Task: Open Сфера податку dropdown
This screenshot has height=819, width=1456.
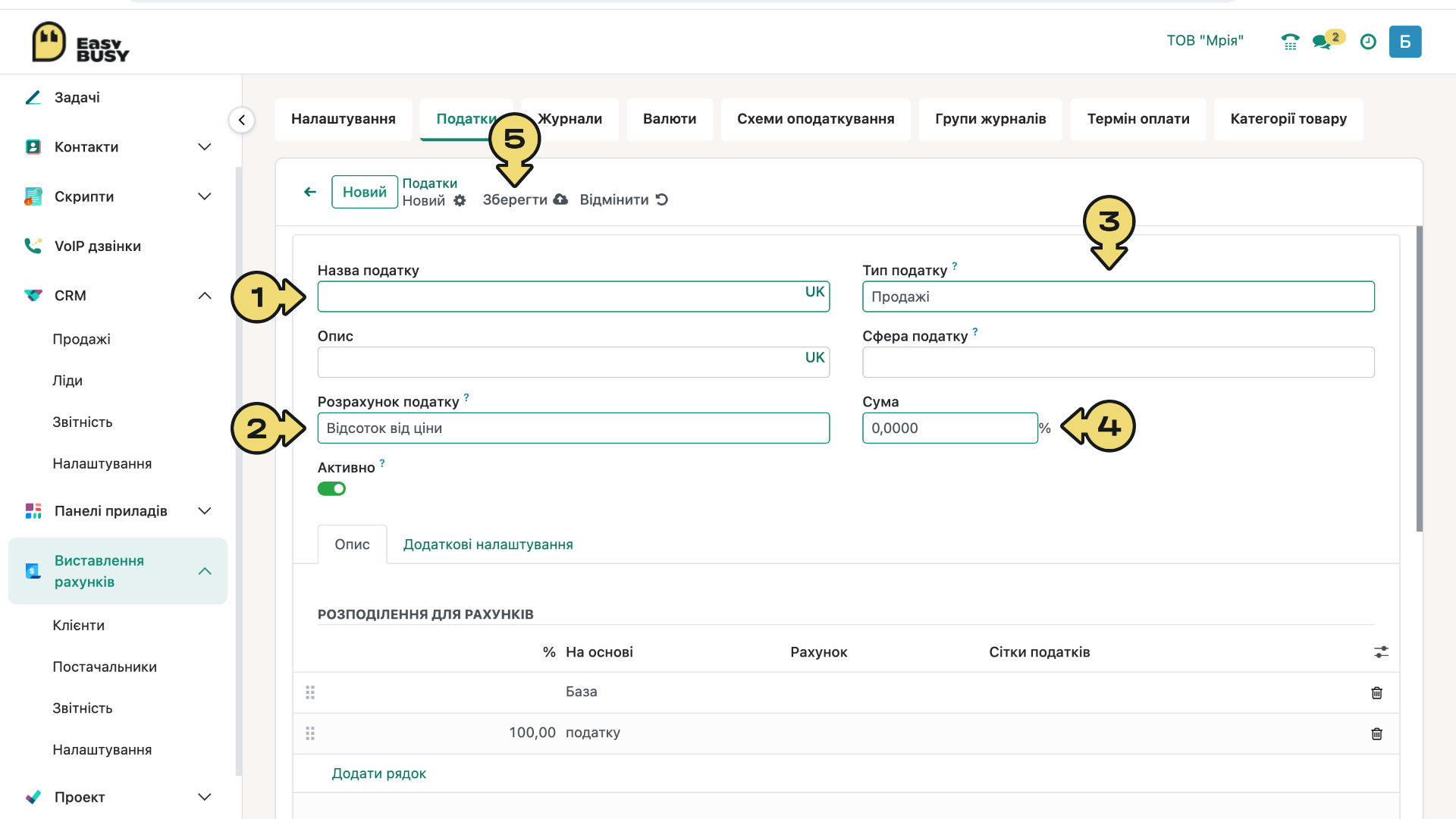Action: (1118, 362)
